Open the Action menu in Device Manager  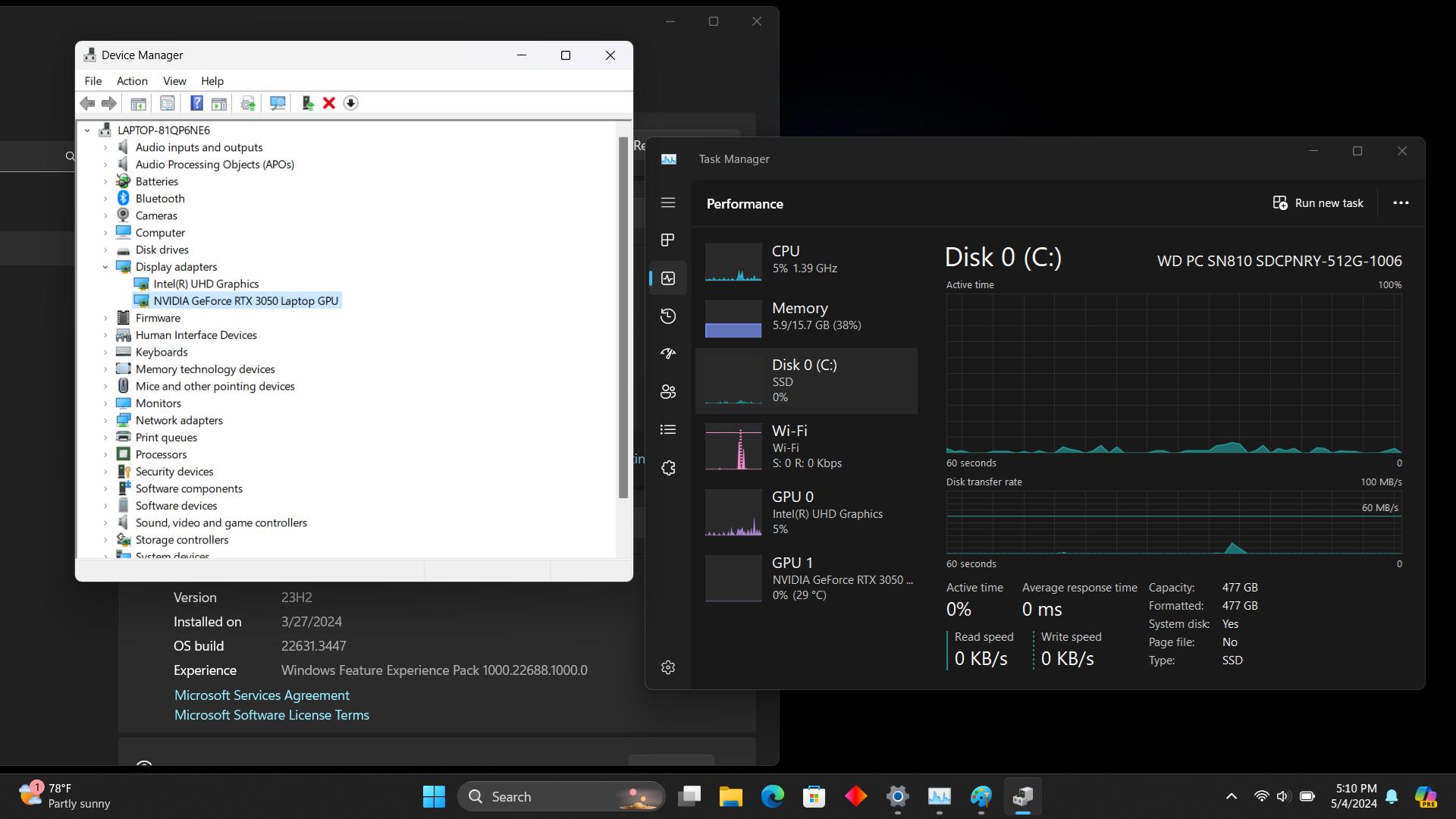click(132, 81)
